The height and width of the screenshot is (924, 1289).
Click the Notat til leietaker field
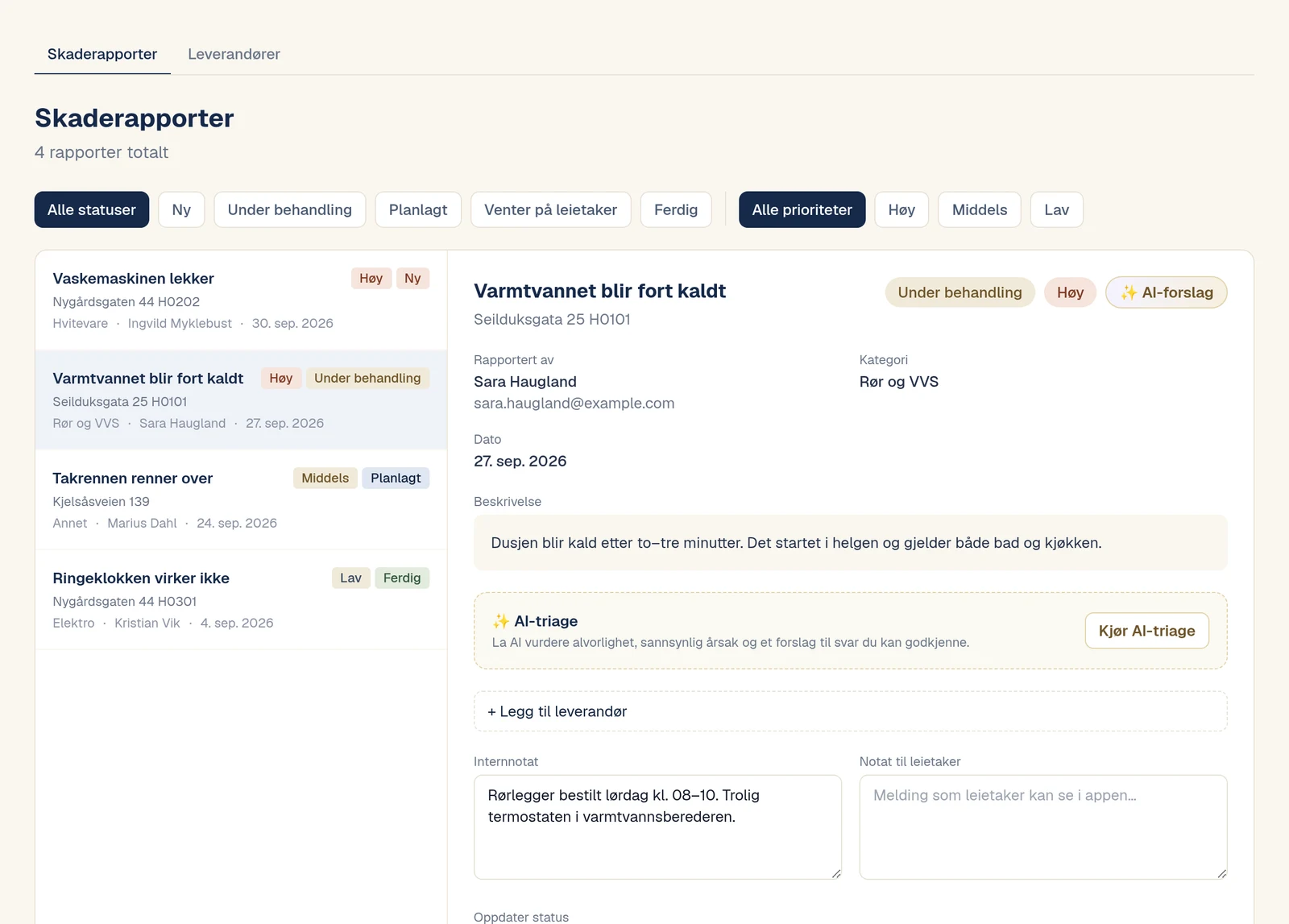(1043, 827)
